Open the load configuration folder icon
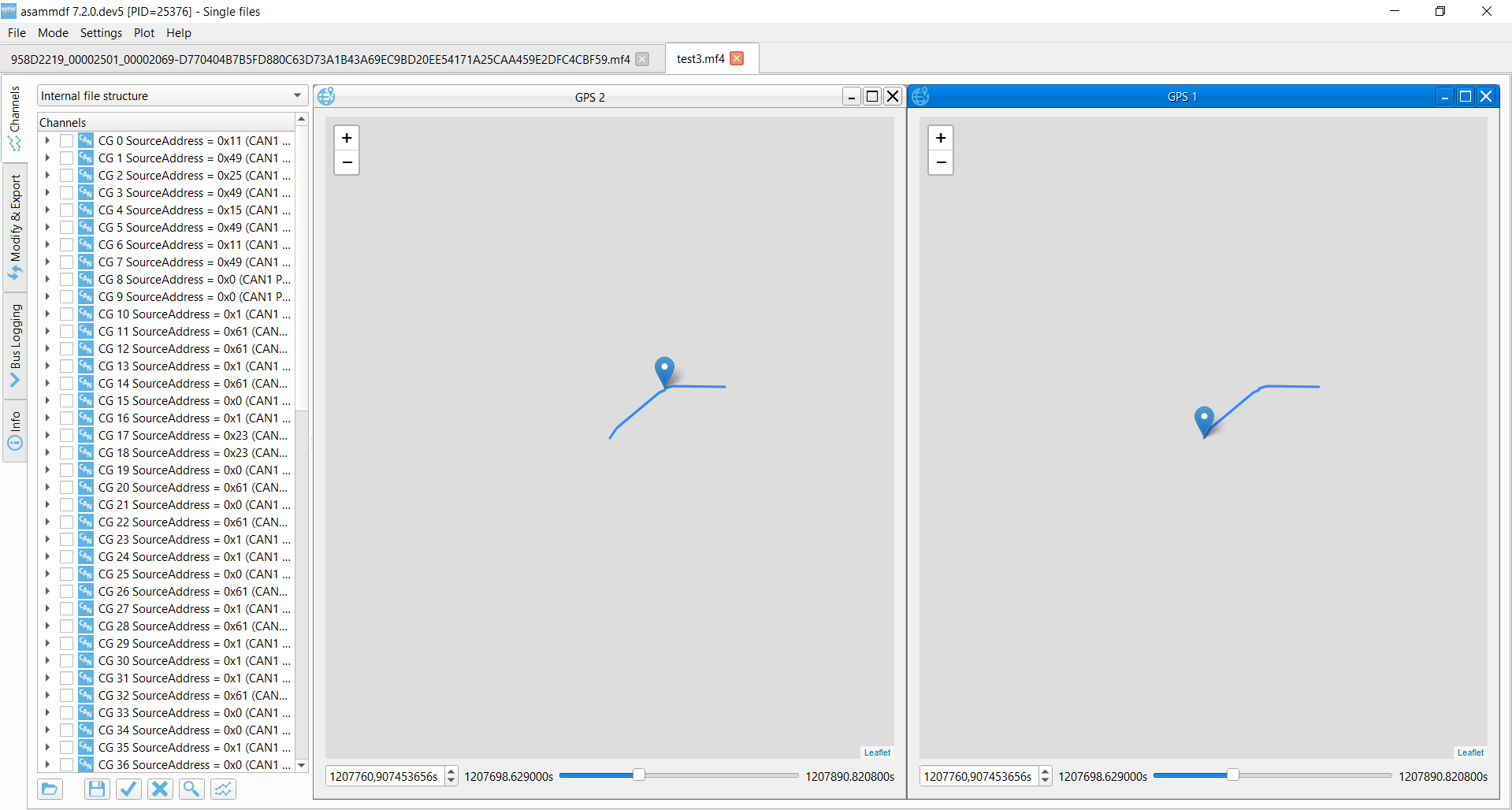1512x810 pixels. [x=50, y=789]
